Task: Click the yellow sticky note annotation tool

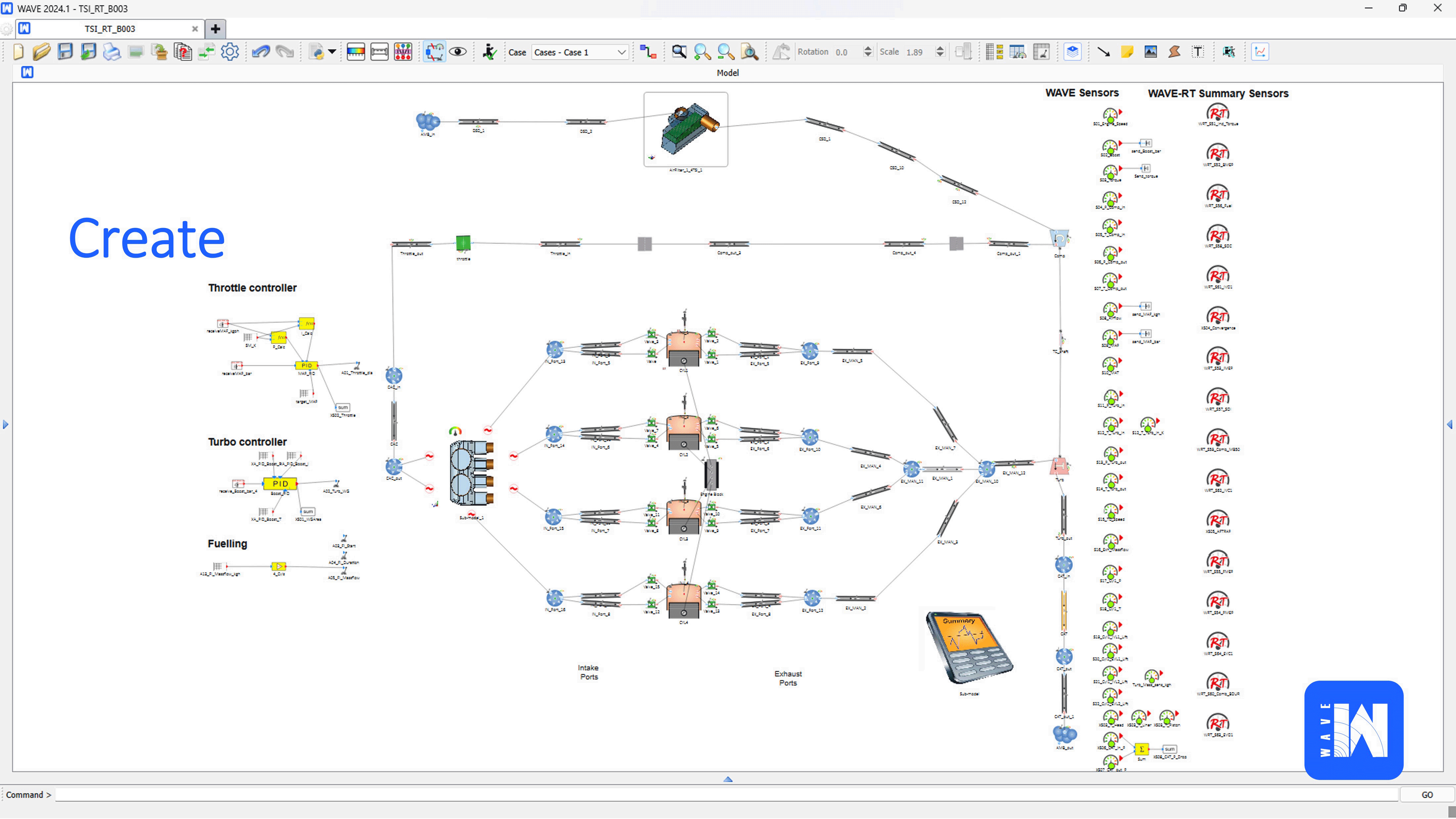Action: (1127, 52)
